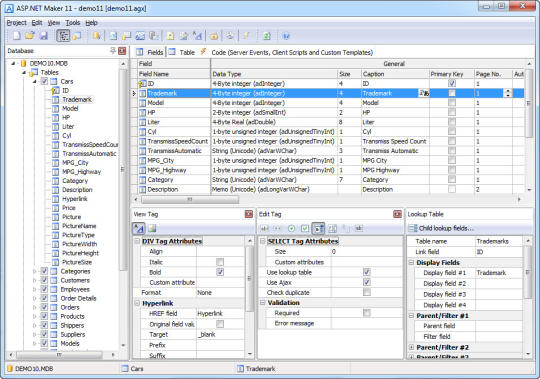Toggle the Check duplicate checkbox

[x=367, y=292]
